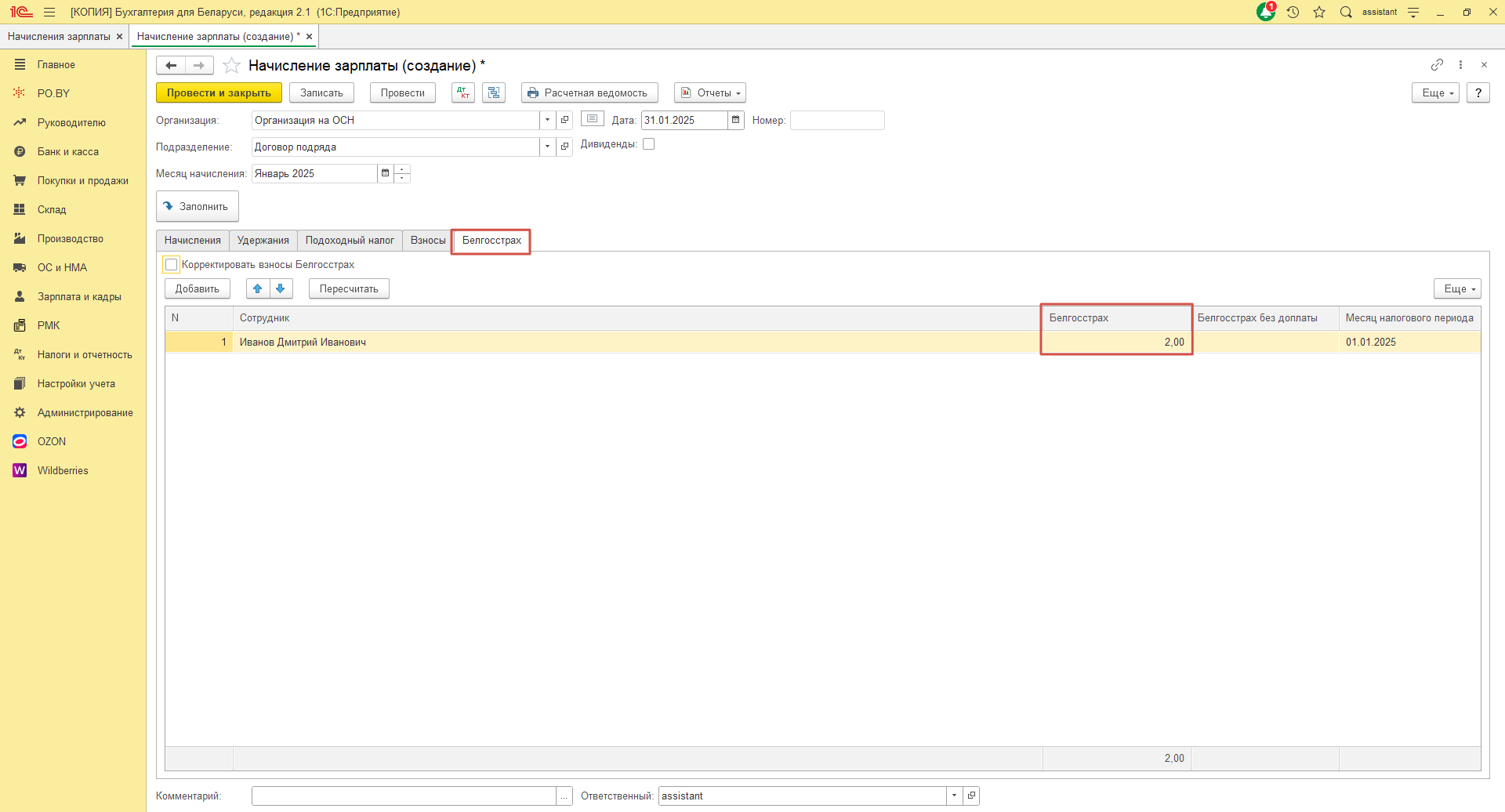Click the favorites star next to document title
1505x812 pixels.
point(231,66)
